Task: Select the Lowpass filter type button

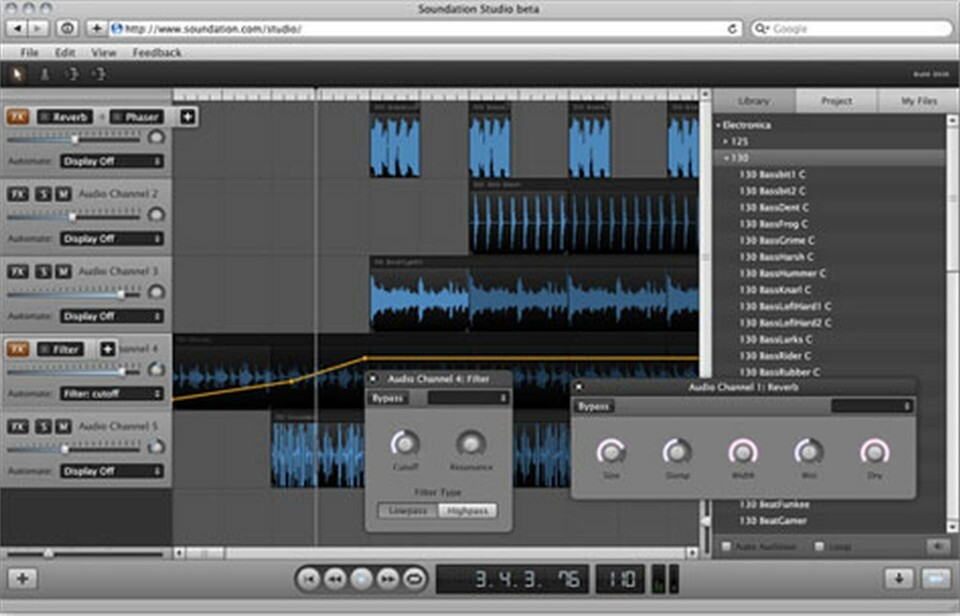Action: [x=407, y=510]
